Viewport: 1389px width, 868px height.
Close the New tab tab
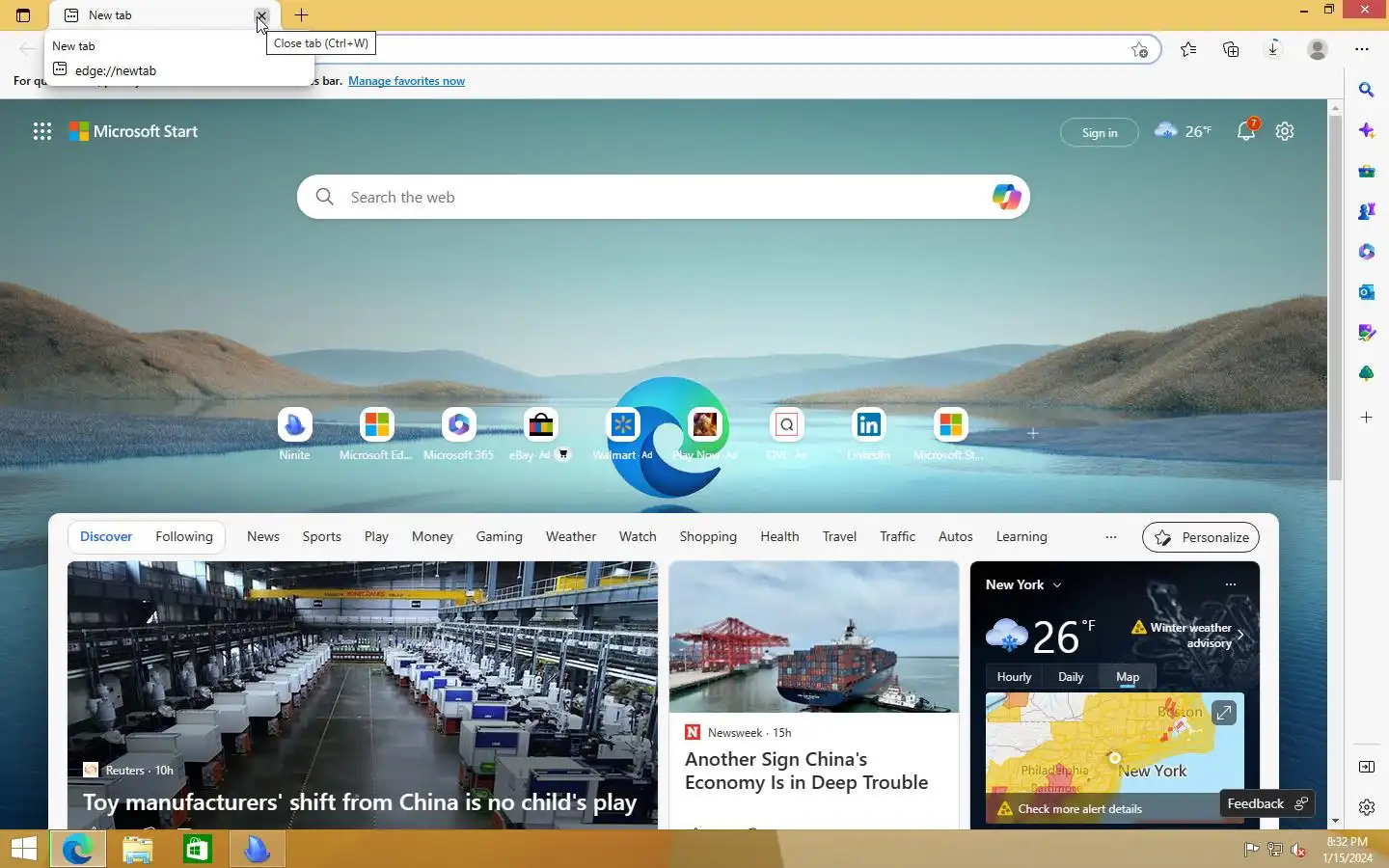coord(261,15)
